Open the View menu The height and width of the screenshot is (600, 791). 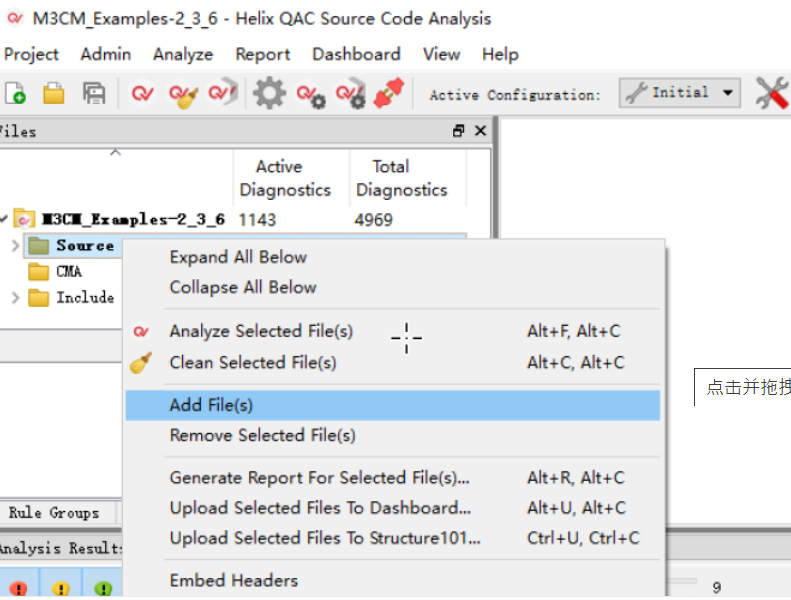tap(441, 54)
